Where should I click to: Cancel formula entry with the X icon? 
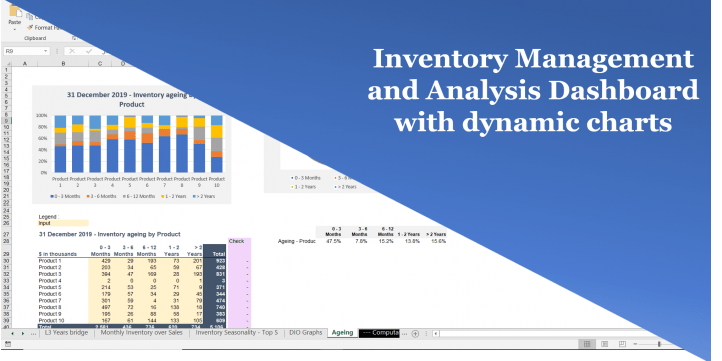(x=72, y=51)
